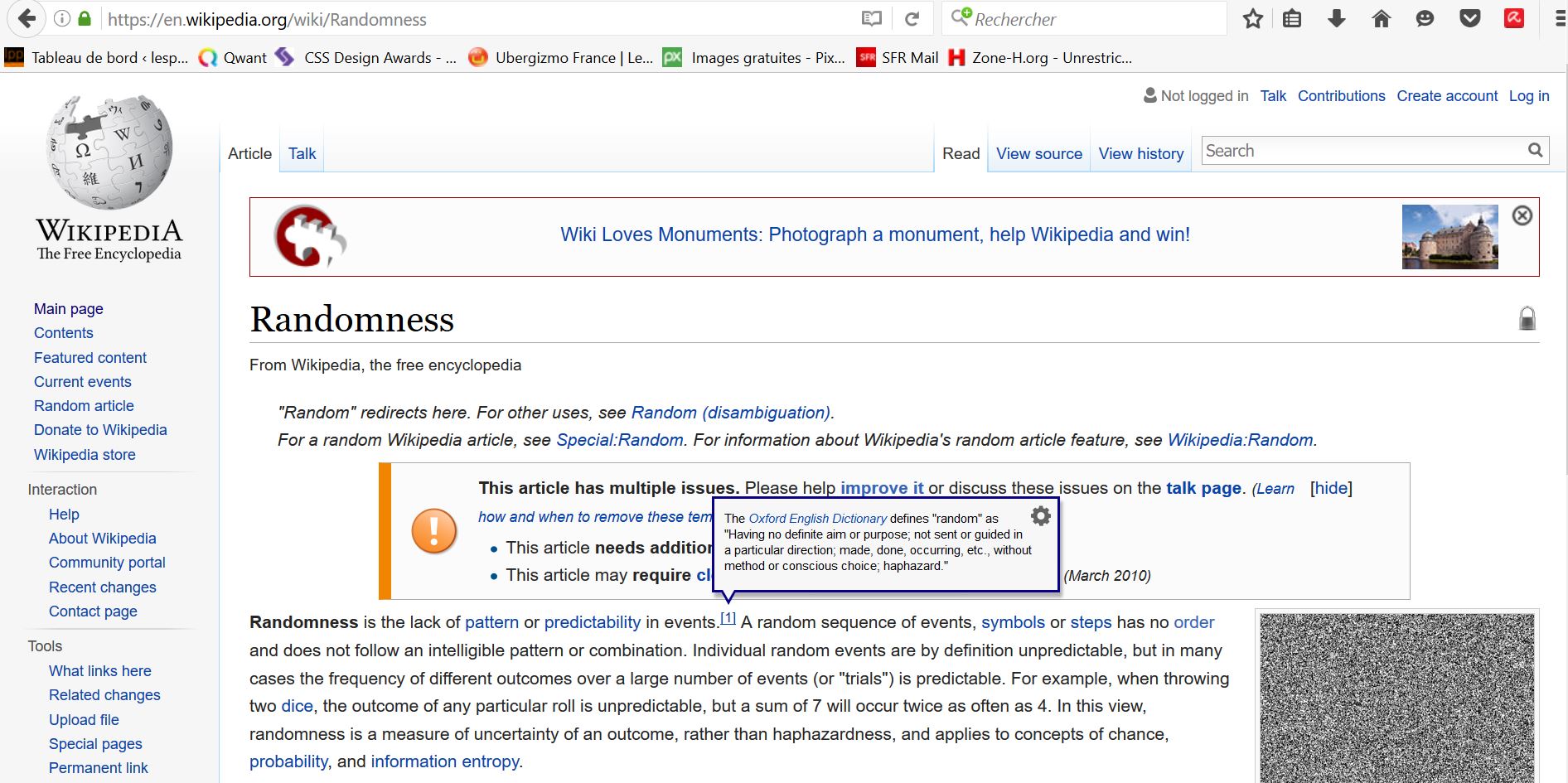Go to the browser home icon
The height and width of the screenshot is (783, 1568).
tap(1381, 19)
